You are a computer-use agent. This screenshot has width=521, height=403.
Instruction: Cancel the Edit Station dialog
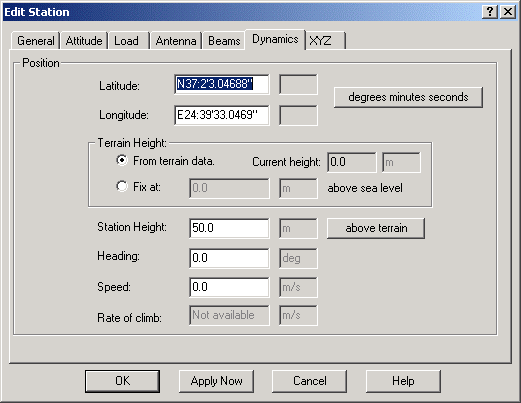tap(310, 381)
